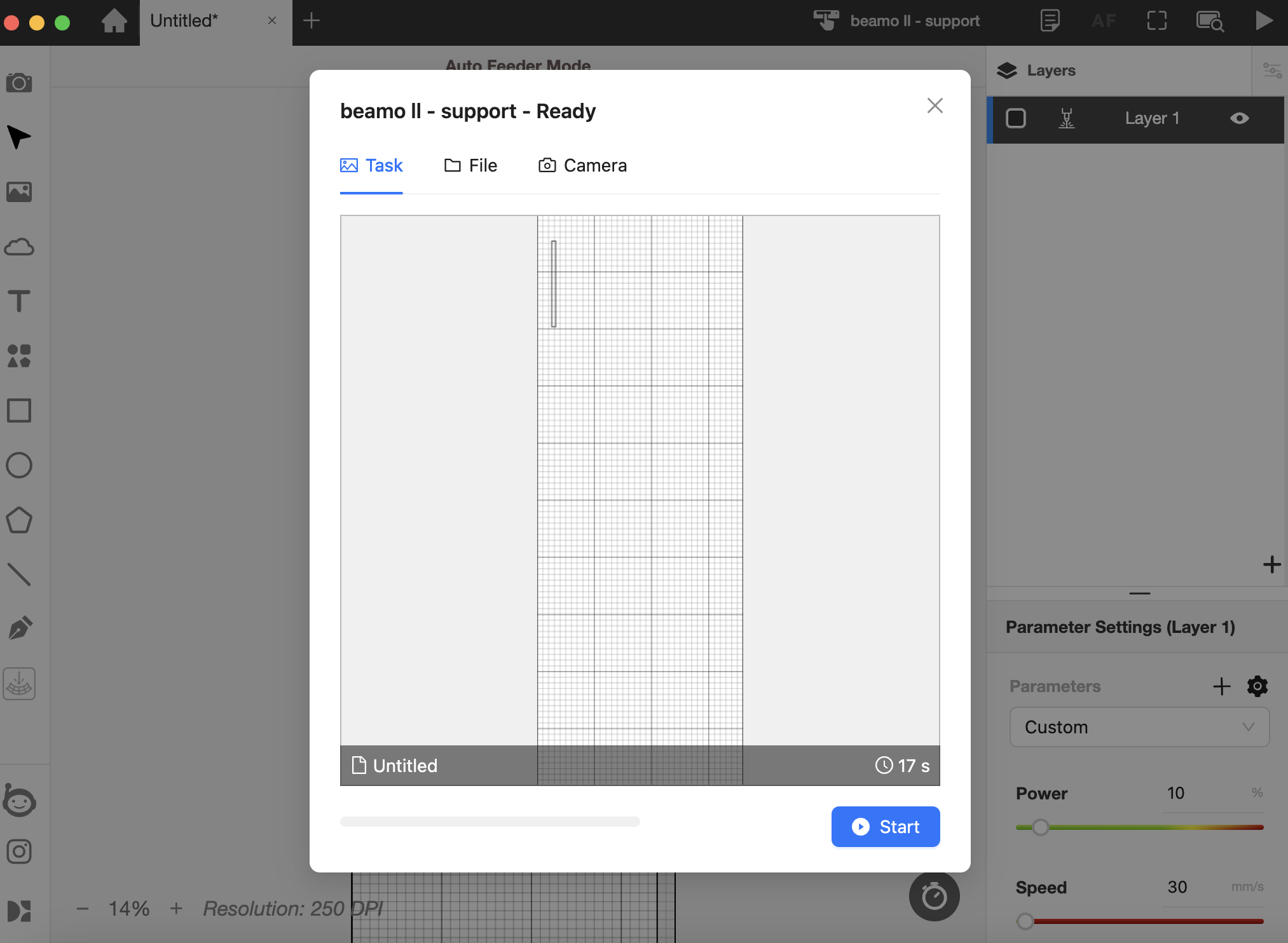This screenshot has height=943, width=1288.
Task: Select the Text tool
Action: tap(19, 301)
